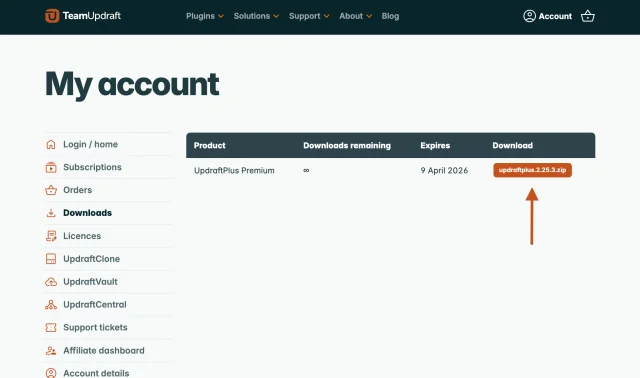Open the Support tickets section
The width and height of the screenshot is (640, 378).
(95, 327)
